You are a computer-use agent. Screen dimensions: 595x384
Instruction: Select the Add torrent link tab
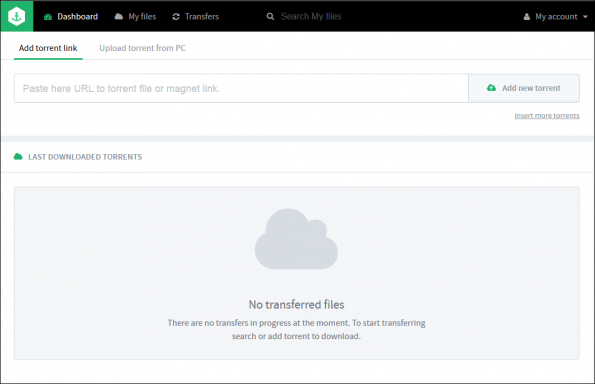point(48,48)
